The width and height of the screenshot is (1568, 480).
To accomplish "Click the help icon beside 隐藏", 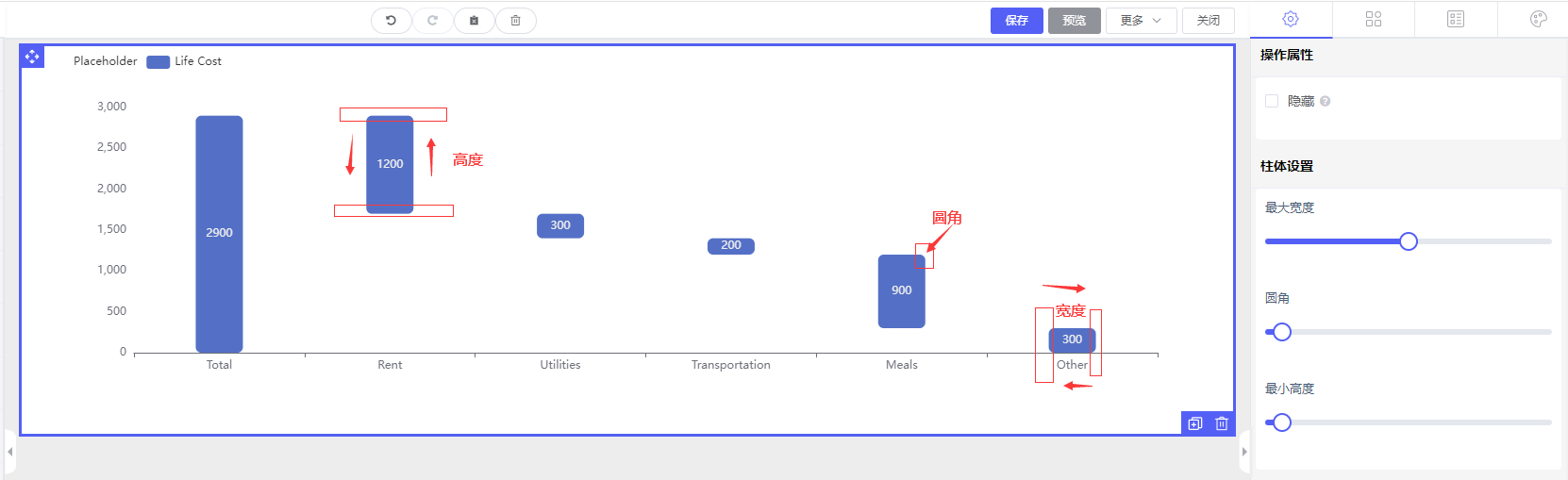I will tap(1326, 102).
